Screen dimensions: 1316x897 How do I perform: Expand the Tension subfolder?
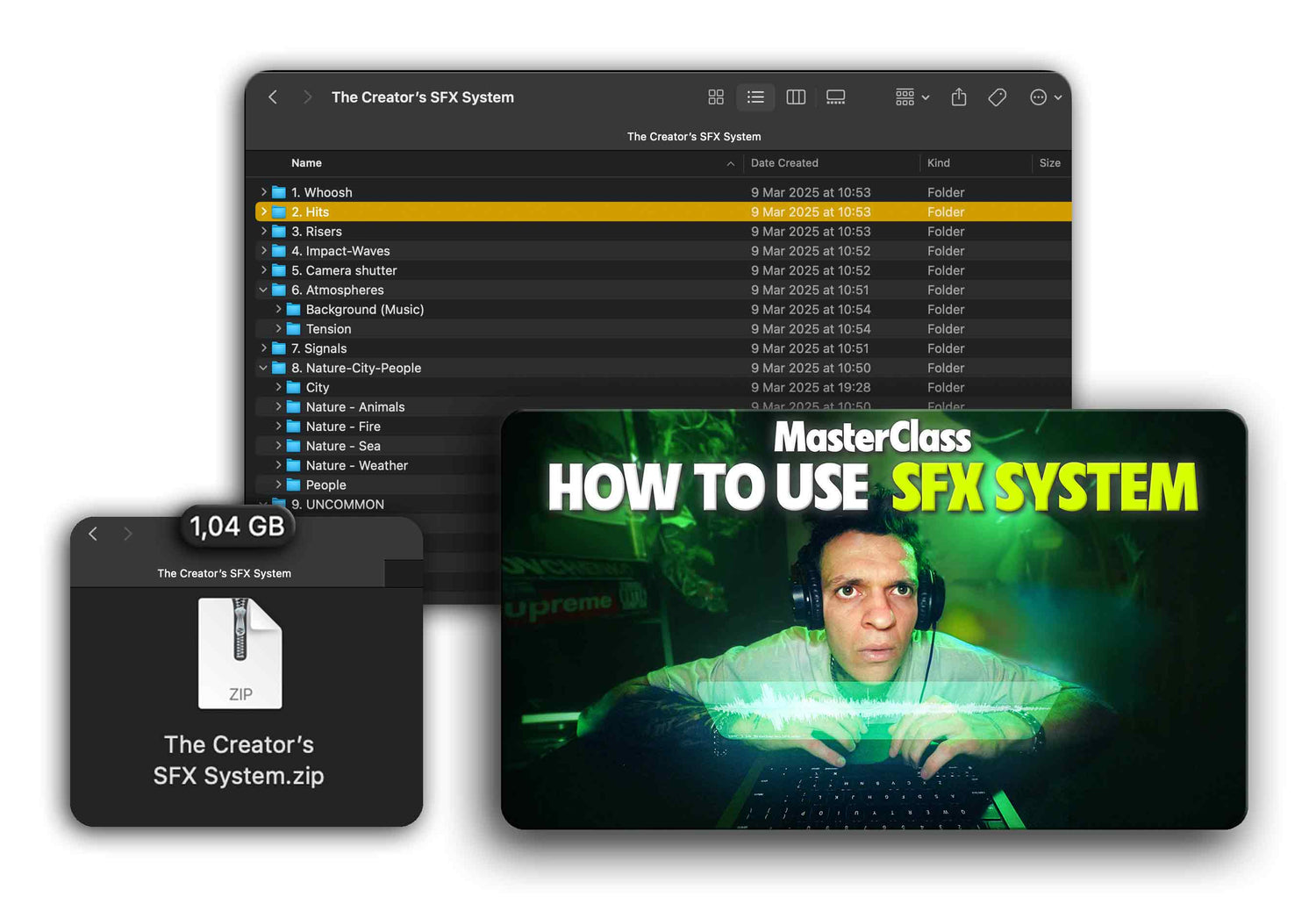[x=278, y=329]
